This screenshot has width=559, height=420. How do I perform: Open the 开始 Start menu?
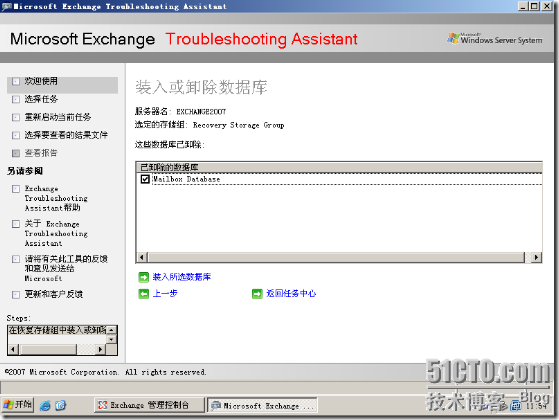[x=17, y=405]
